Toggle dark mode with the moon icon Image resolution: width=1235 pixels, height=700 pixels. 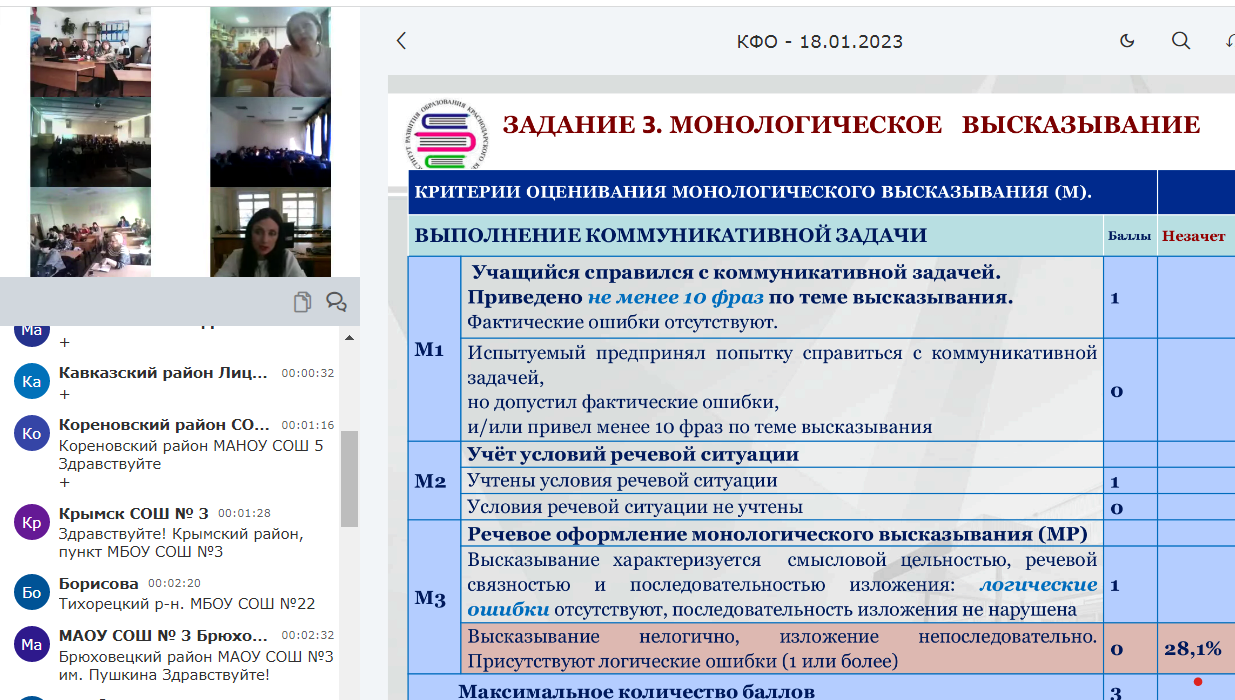click(1127, 41)
